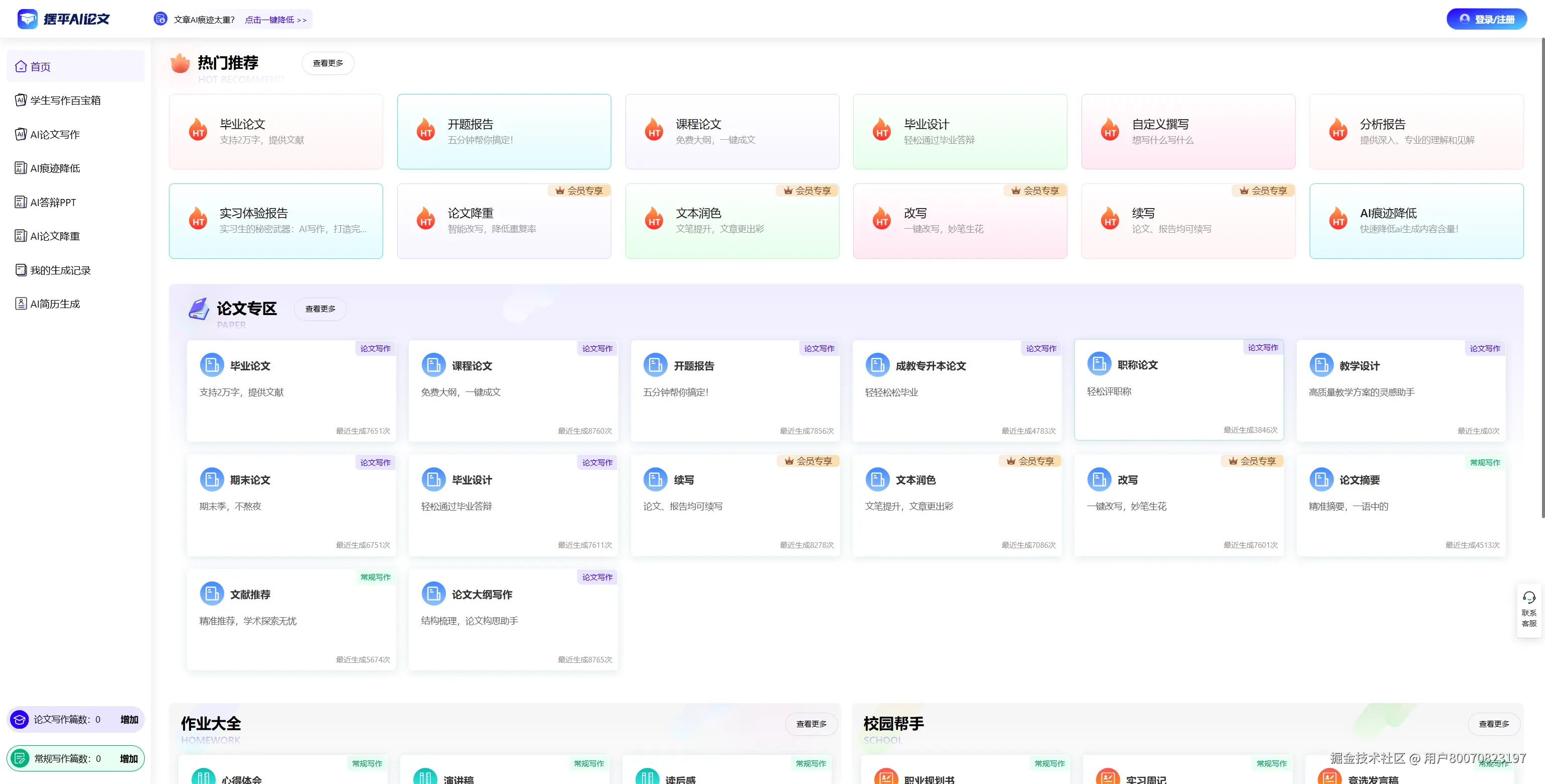The height and width of the screenshot is (784, 1545).
Task: Open 我的生成记录 from sidebar
Action: [x=60, y=270]
